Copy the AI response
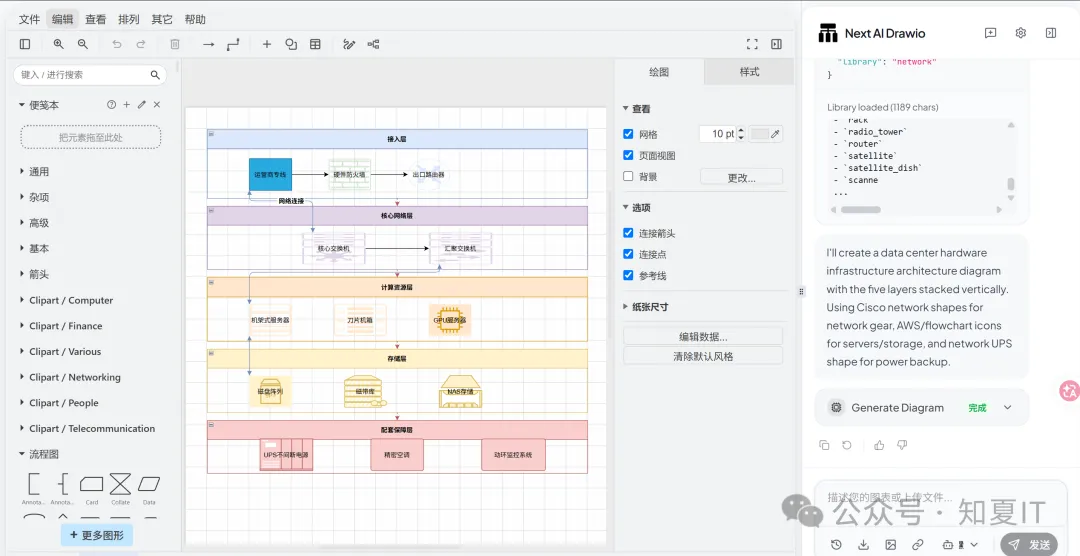 click(x=824, y=445)
